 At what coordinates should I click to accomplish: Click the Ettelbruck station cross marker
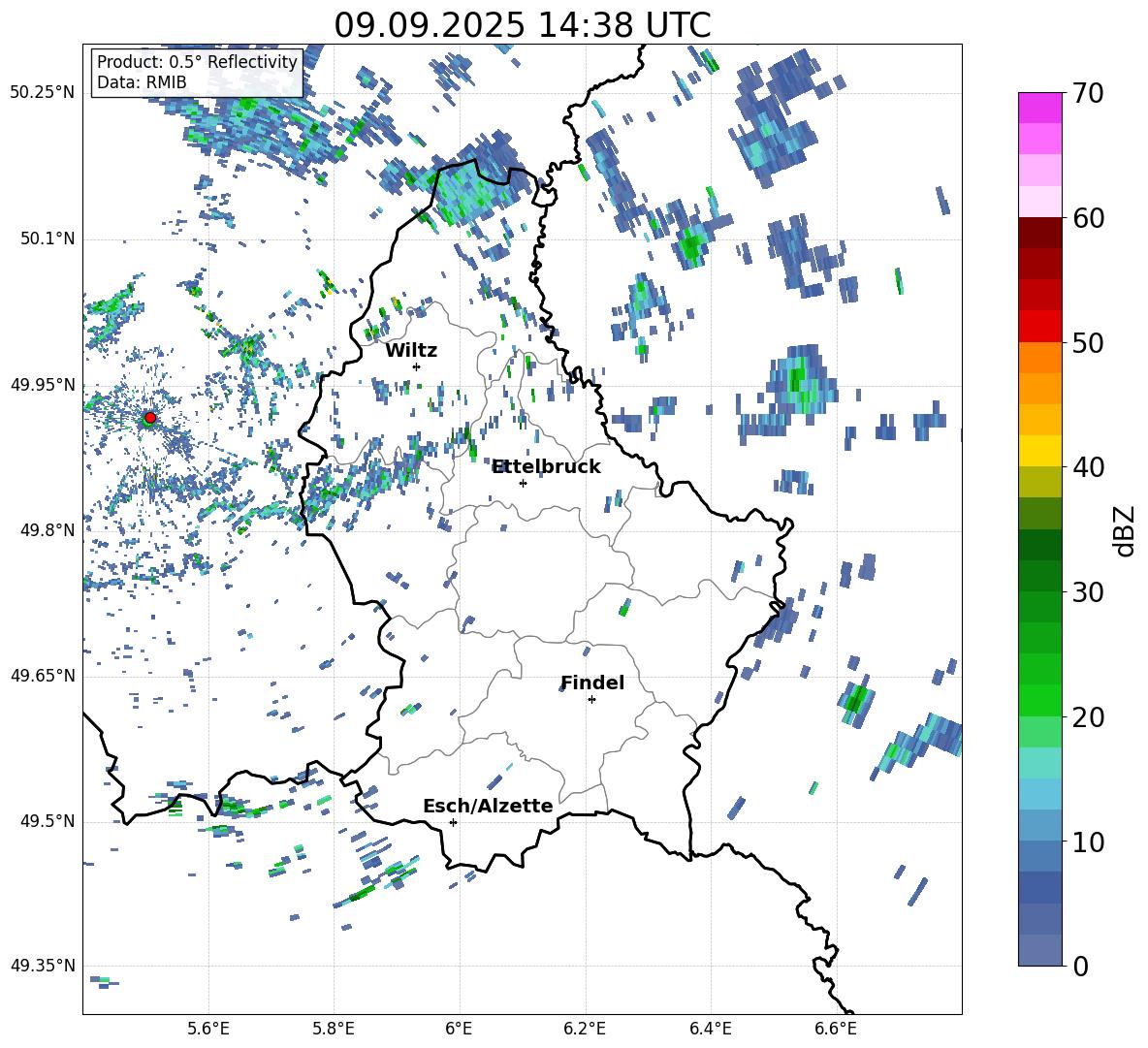(x=523, y=483)
